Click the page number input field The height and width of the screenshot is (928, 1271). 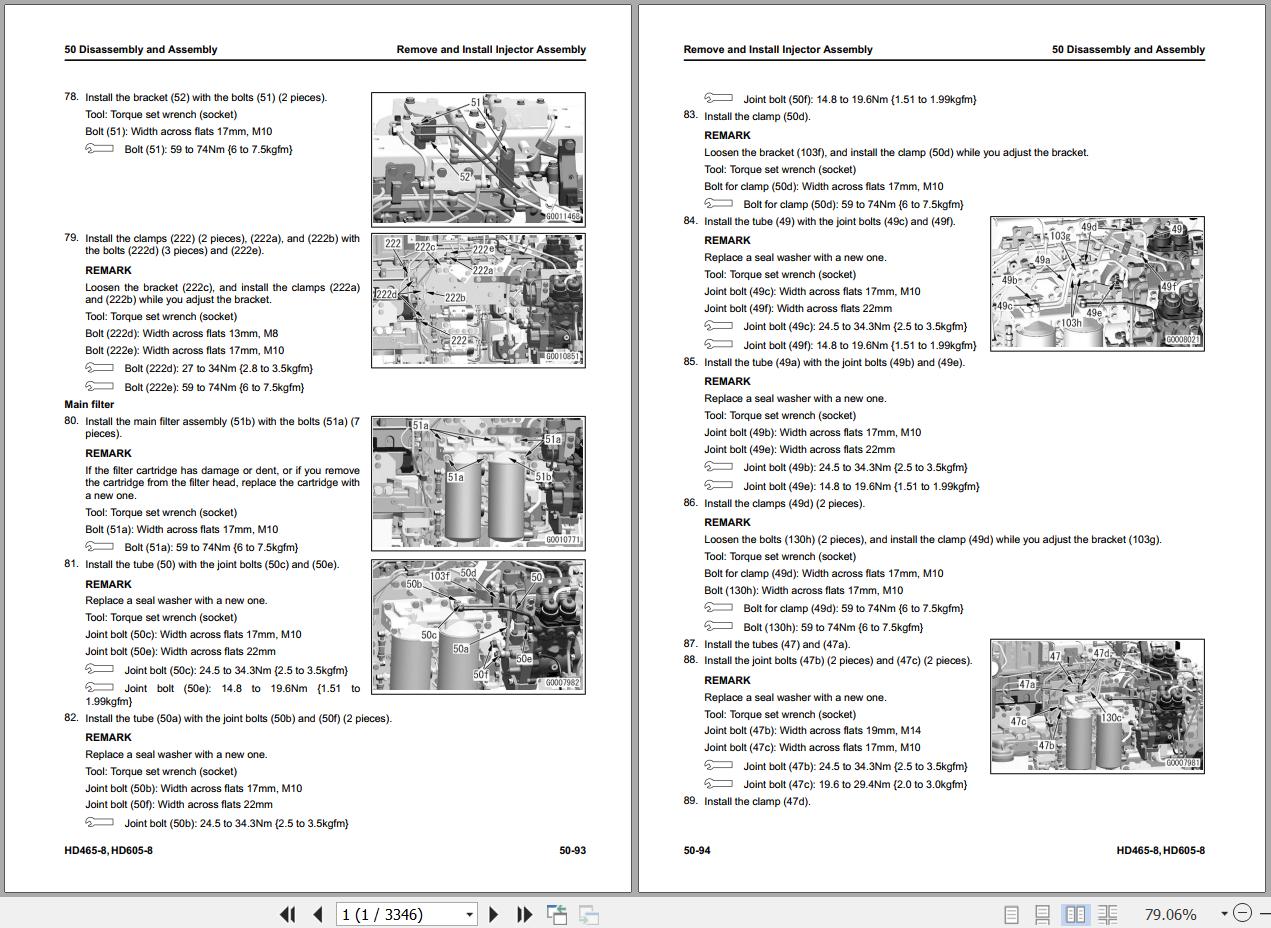click(x=399, y=914)
